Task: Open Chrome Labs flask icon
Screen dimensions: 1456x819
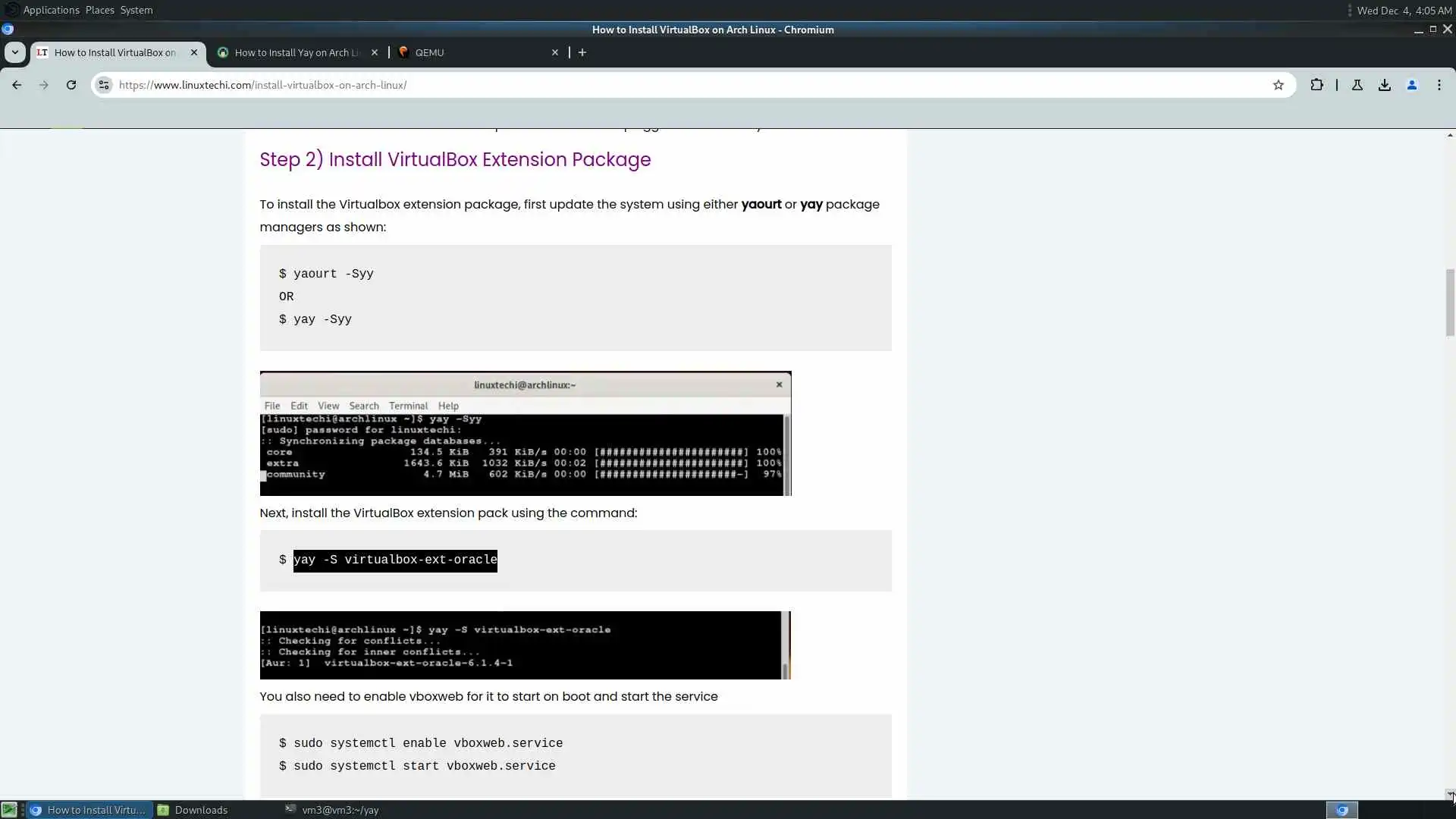Action: (1357, 85)
